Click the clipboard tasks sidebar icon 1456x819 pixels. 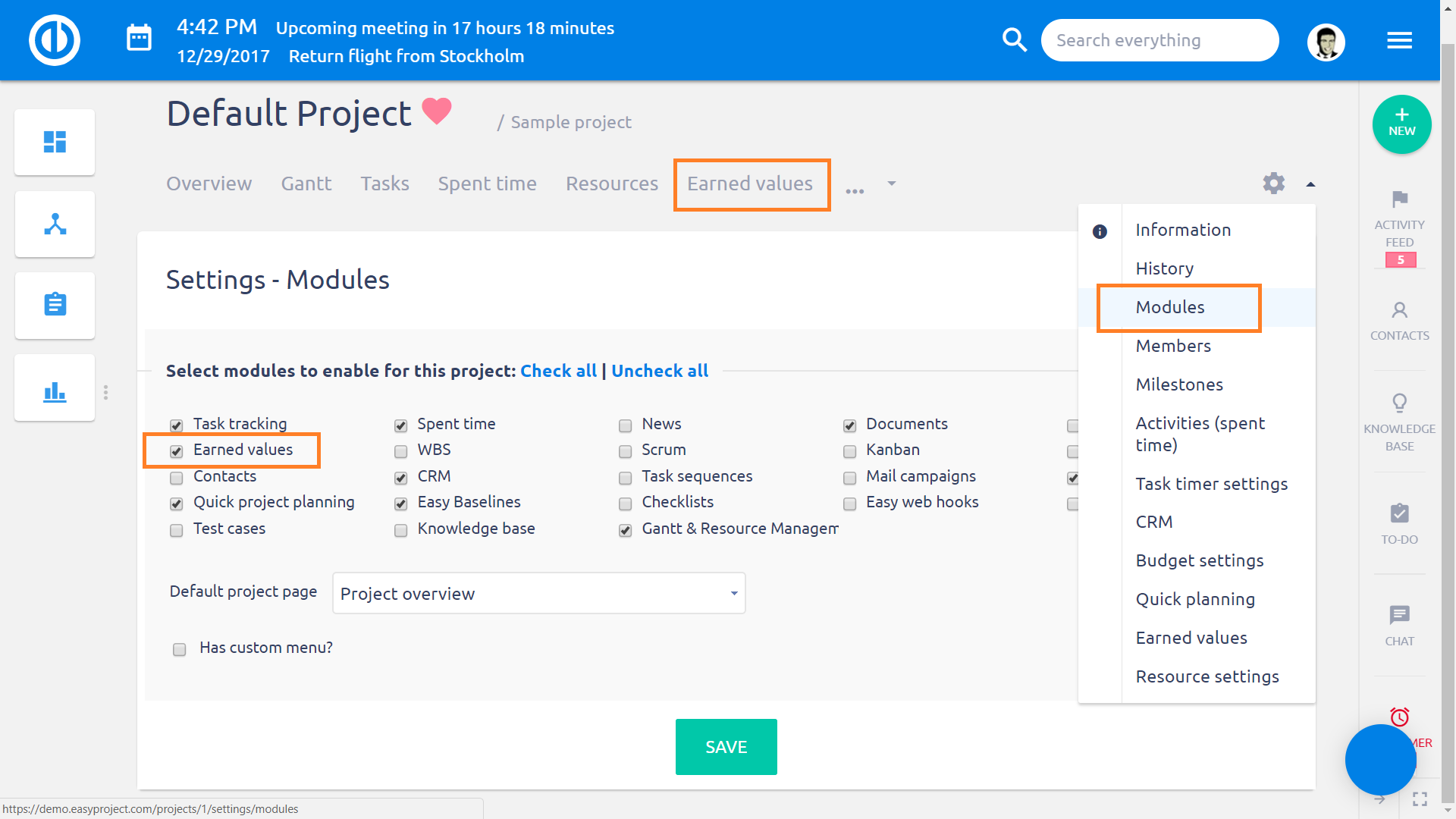point(55,305)
